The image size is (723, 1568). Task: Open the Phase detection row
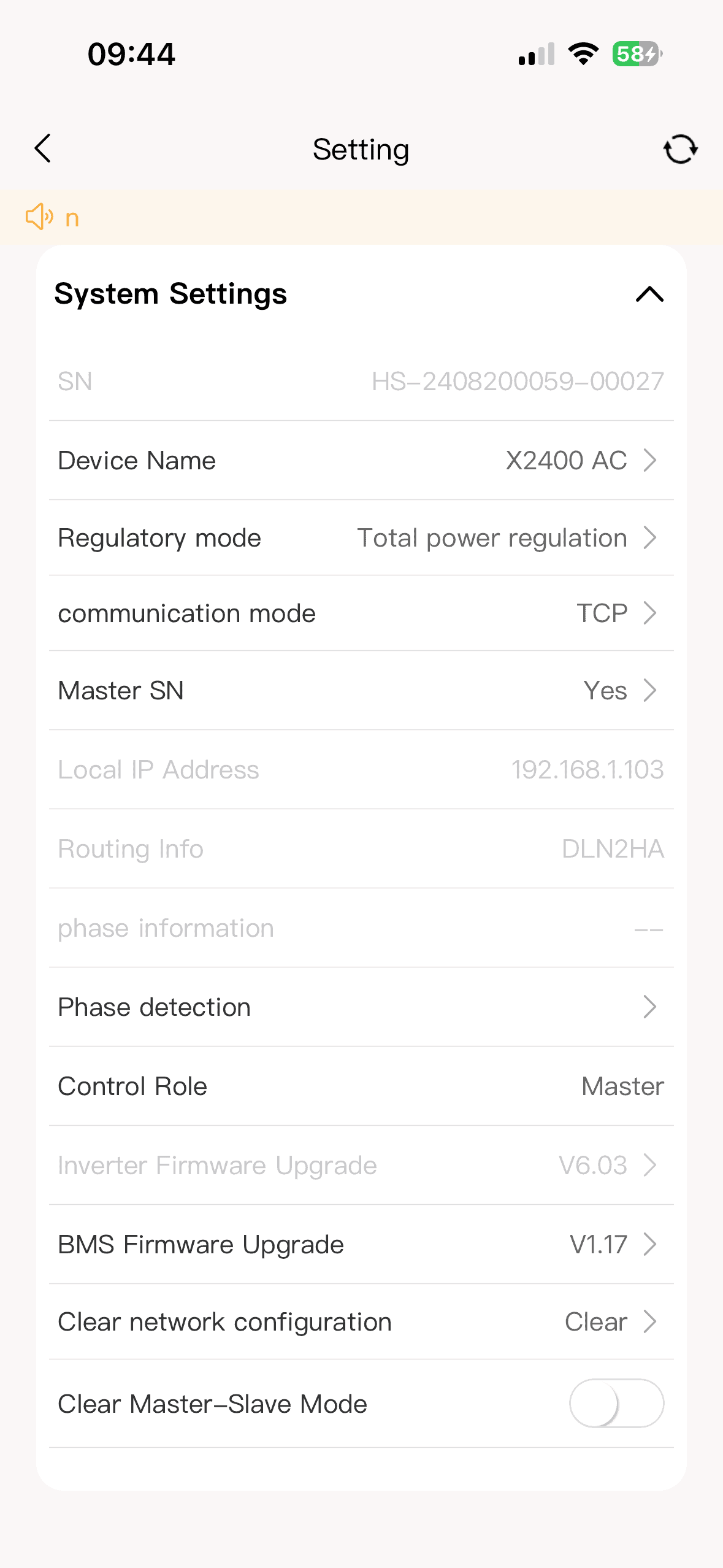(361, 1007)
